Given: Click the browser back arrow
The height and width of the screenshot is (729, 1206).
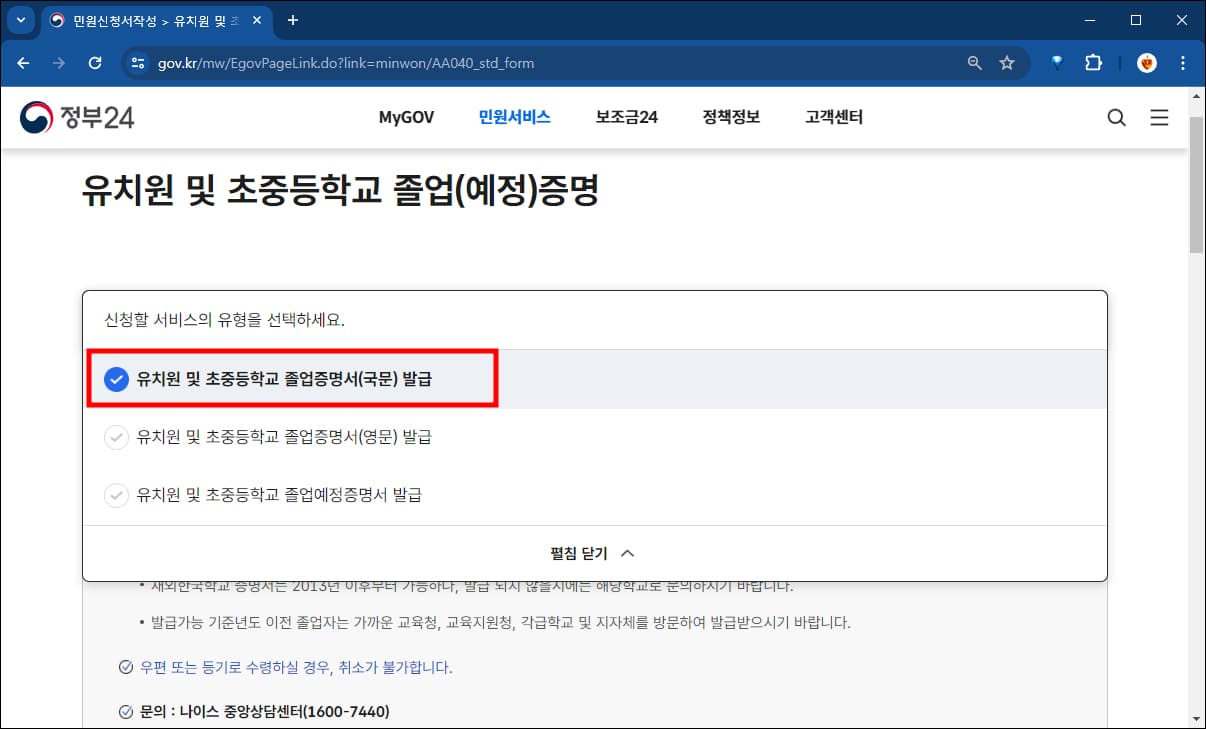Looking at the screenshot, I should [23, 62].
